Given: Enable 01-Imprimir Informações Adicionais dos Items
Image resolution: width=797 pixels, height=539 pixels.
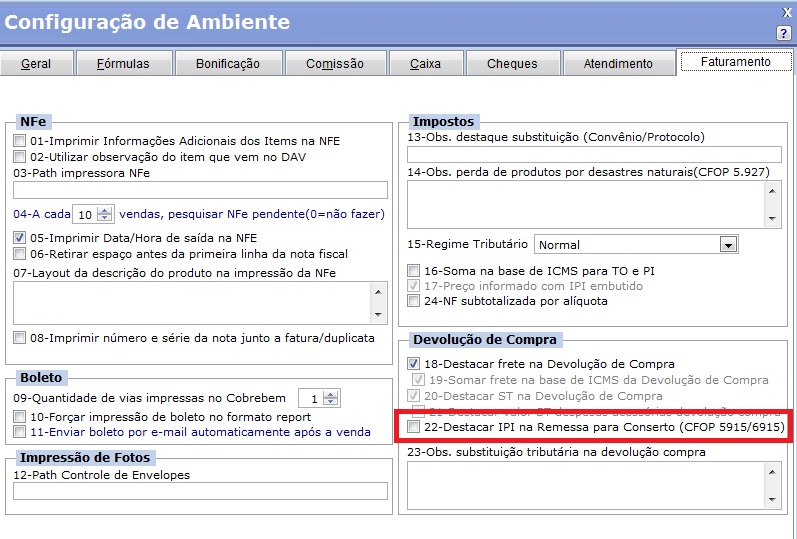Looking at the screenshot, I should 19,140.
